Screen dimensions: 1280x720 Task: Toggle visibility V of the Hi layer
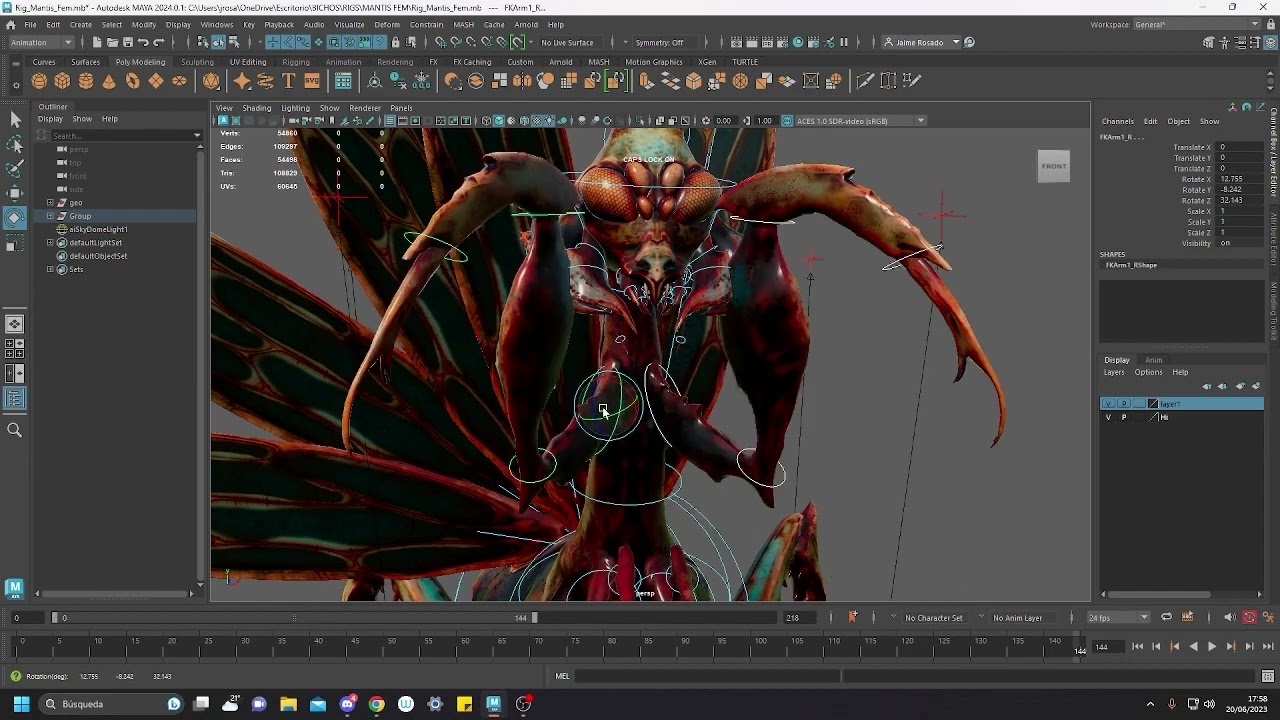(x=1108, y=417)
